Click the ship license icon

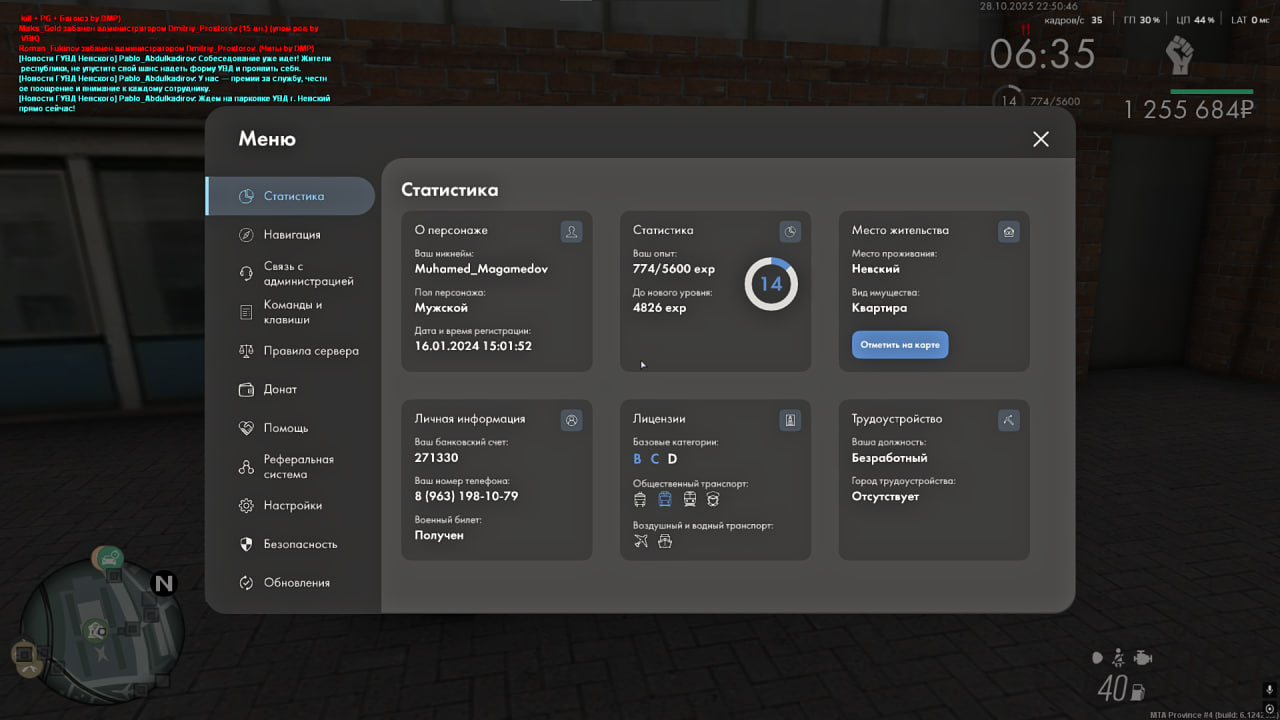[x=665, y=541]
